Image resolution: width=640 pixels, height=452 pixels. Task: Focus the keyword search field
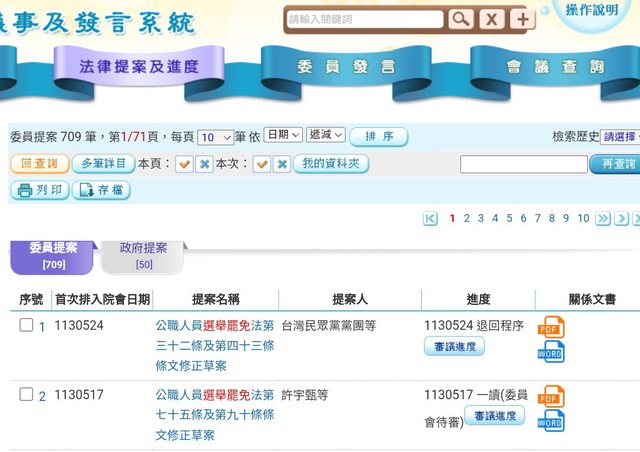pyautogui.click(x=365, y=19)
